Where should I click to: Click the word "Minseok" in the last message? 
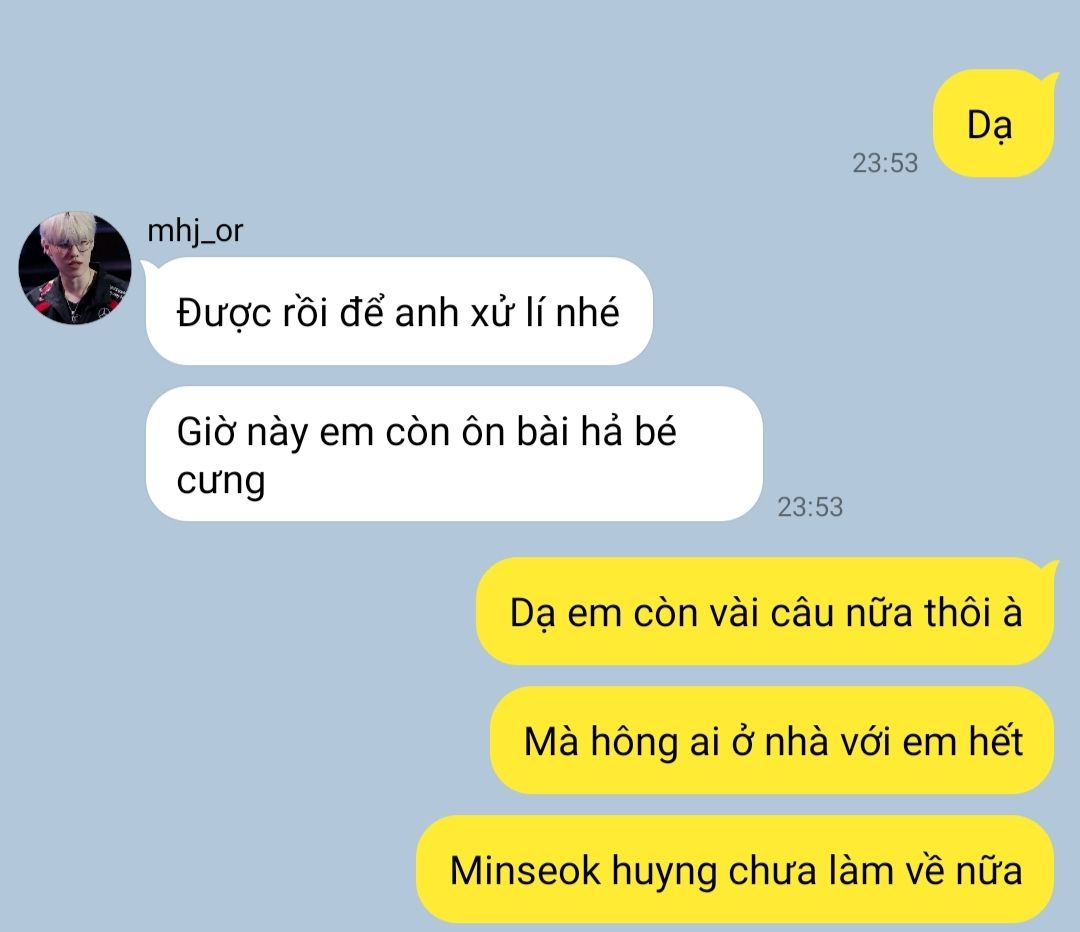[x=525, y=870]
